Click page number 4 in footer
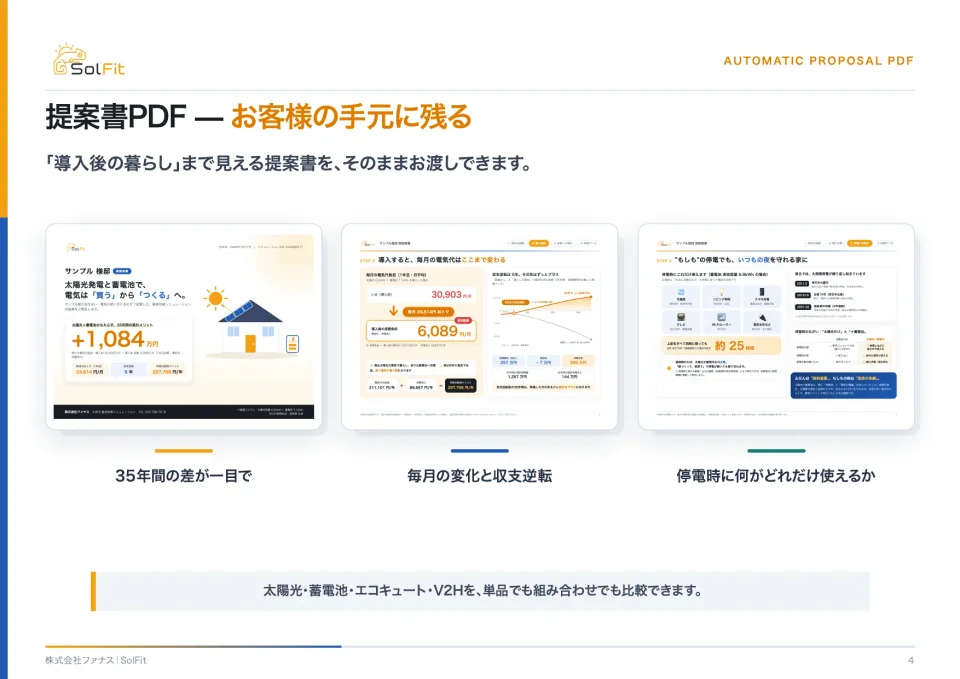The image size is (960, 679). 910,660
